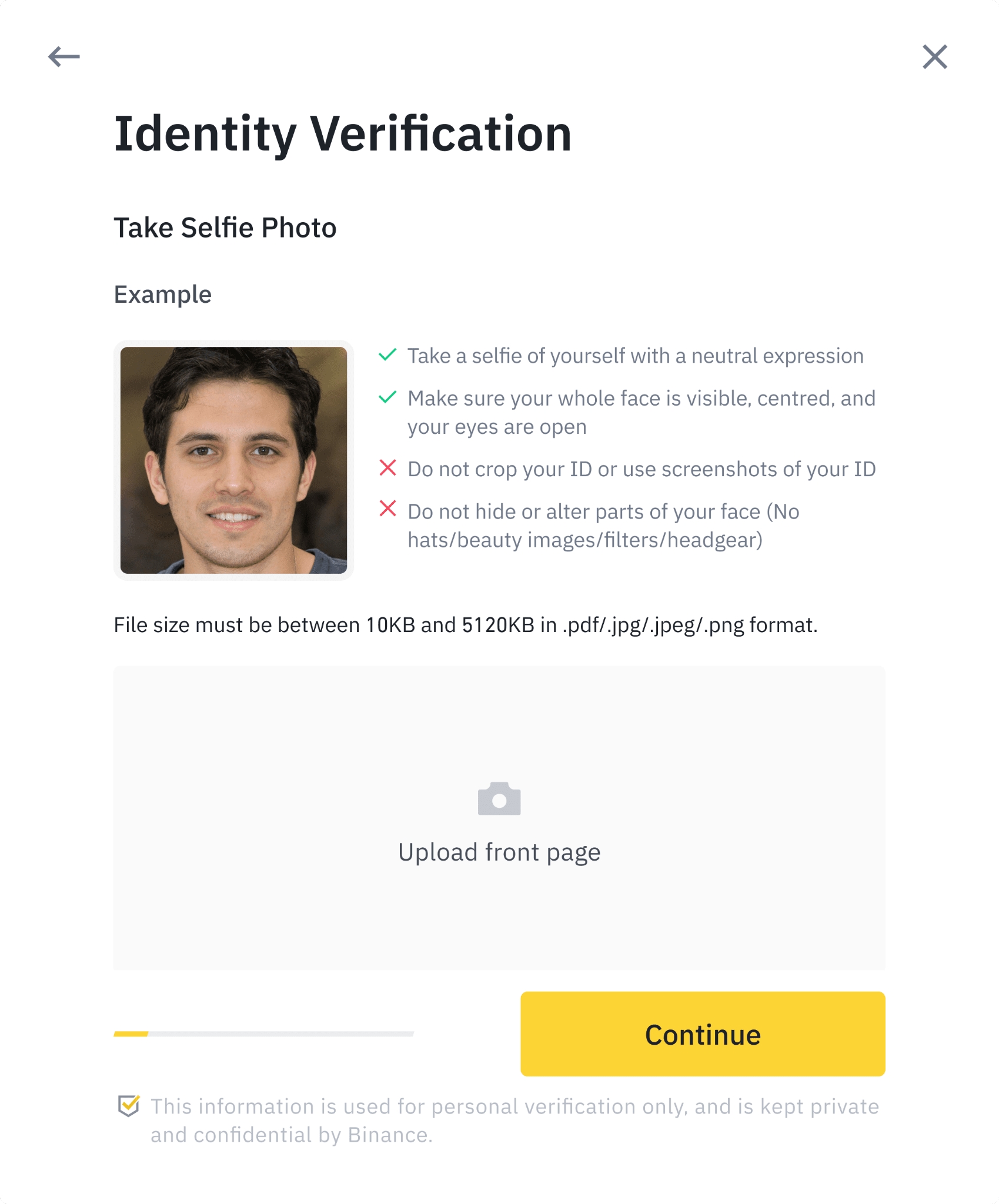Click the 'Take Selfie Photo' subheading
999x1204 pixels.
click(225, 228)
